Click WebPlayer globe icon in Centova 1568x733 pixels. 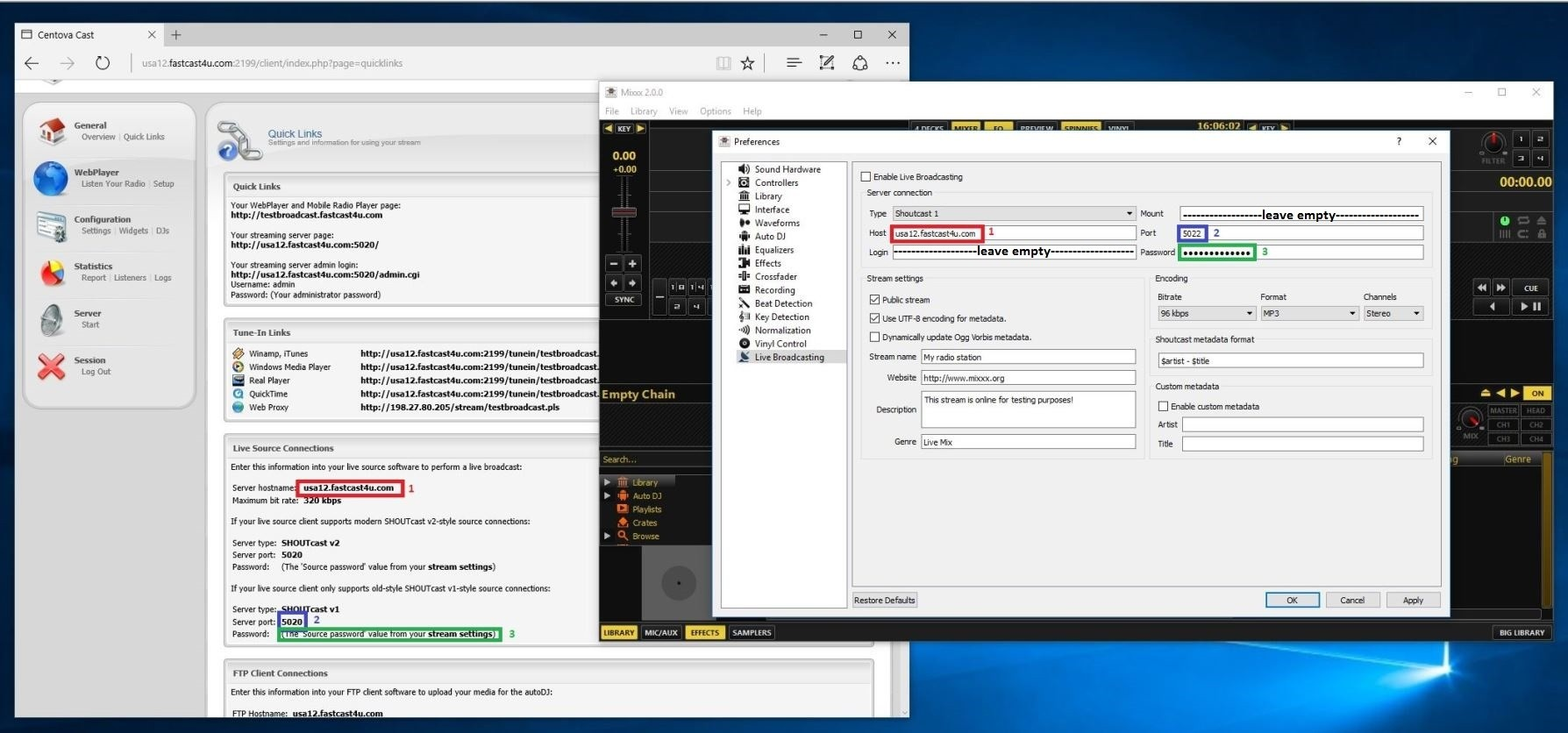pos(51,178)
